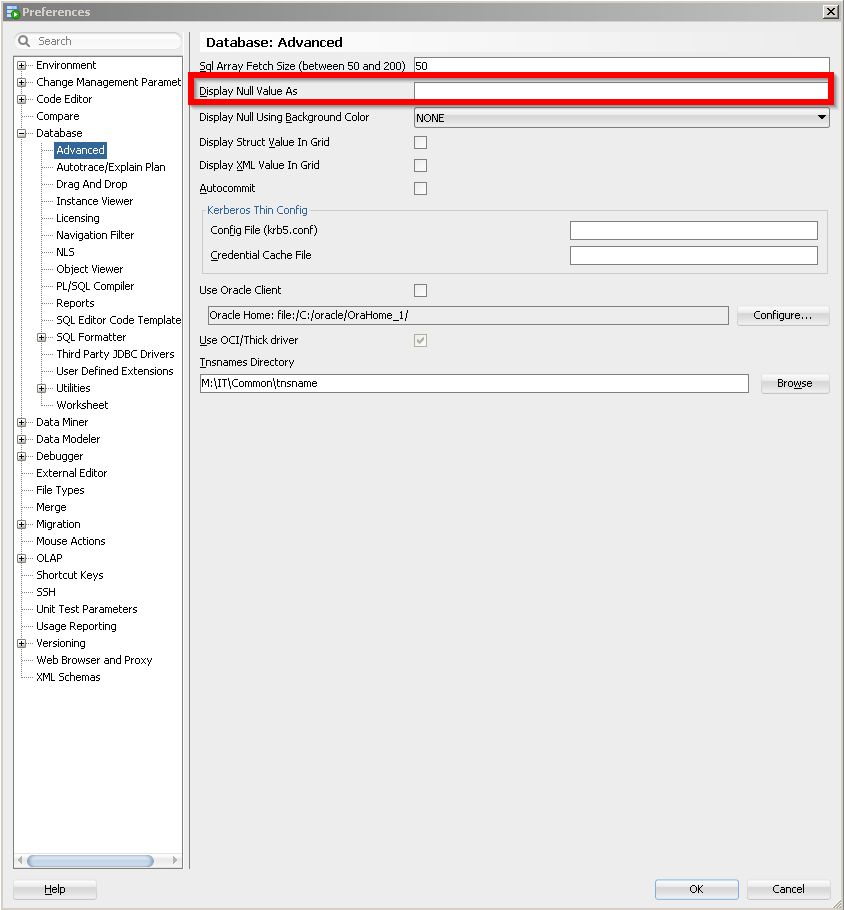Expand the OLAP node
The height and width of the screenshot is (910, 844).
(x=21, y=558)
